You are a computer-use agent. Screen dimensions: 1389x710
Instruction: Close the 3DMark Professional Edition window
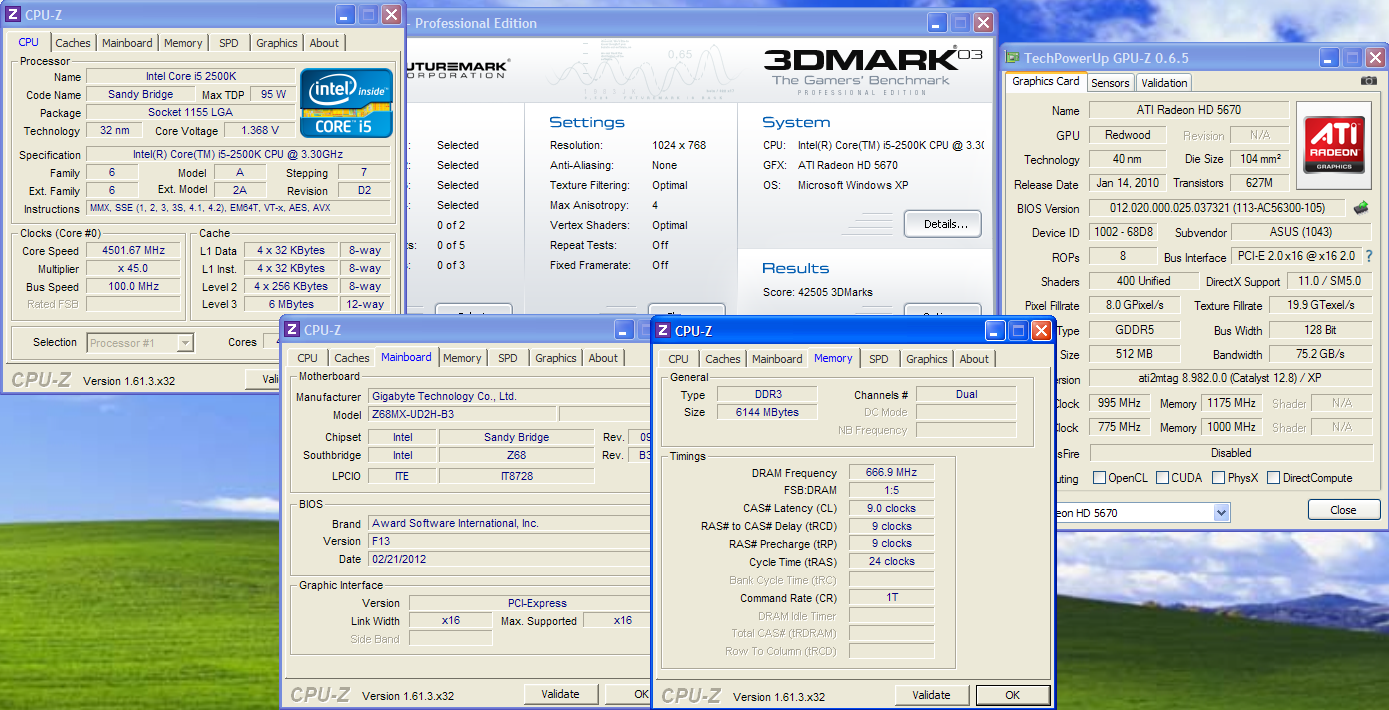[x=983, y=22]
